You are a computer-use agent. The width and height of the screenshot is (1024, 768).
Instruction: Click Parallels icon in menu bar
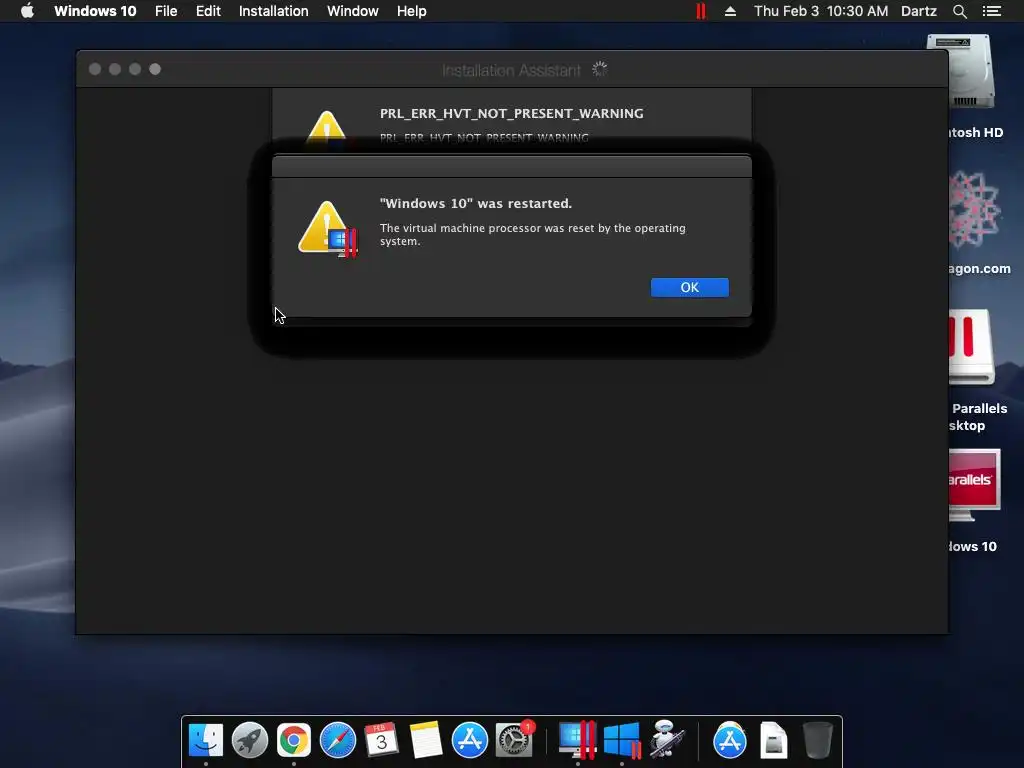[701, 11]
